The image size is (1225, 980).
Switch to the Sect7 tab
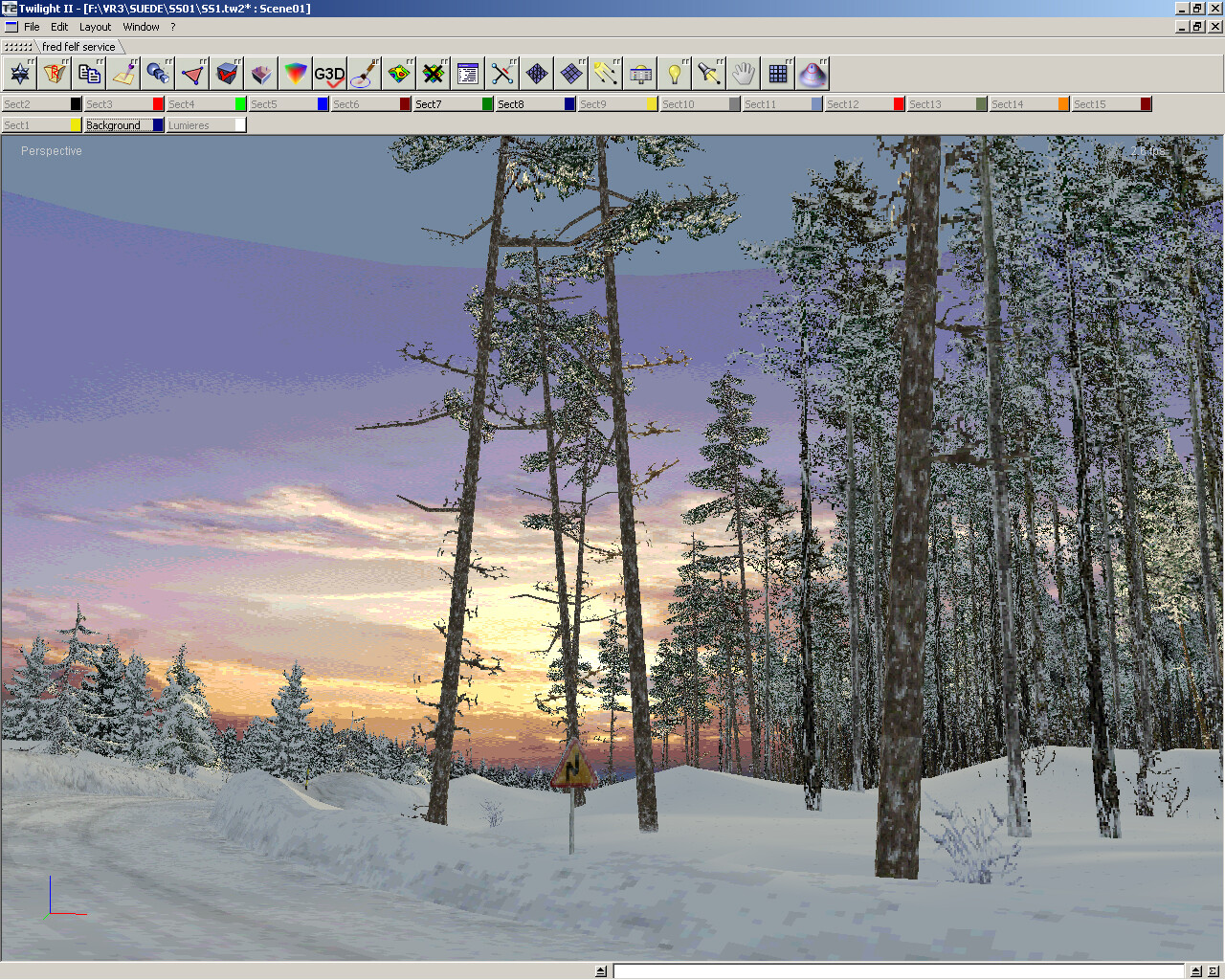(x=435, y=103)
